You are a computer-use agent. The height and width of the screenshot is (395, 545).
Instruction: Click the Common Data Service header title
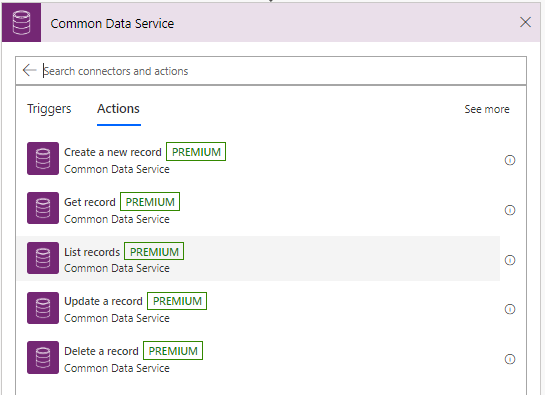112,24
